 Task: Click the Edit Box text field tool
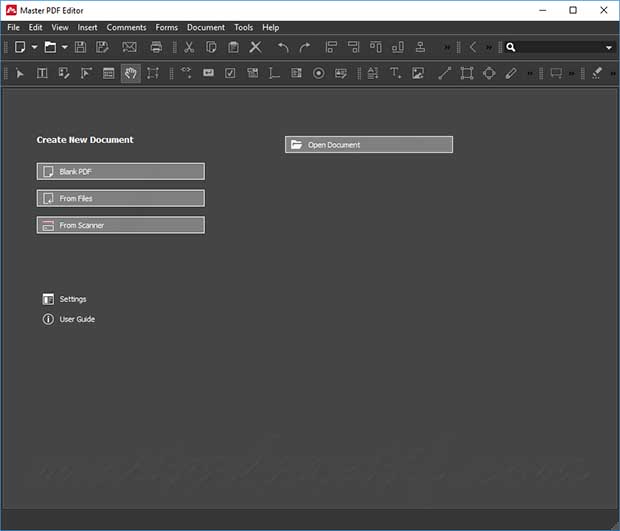208,73
